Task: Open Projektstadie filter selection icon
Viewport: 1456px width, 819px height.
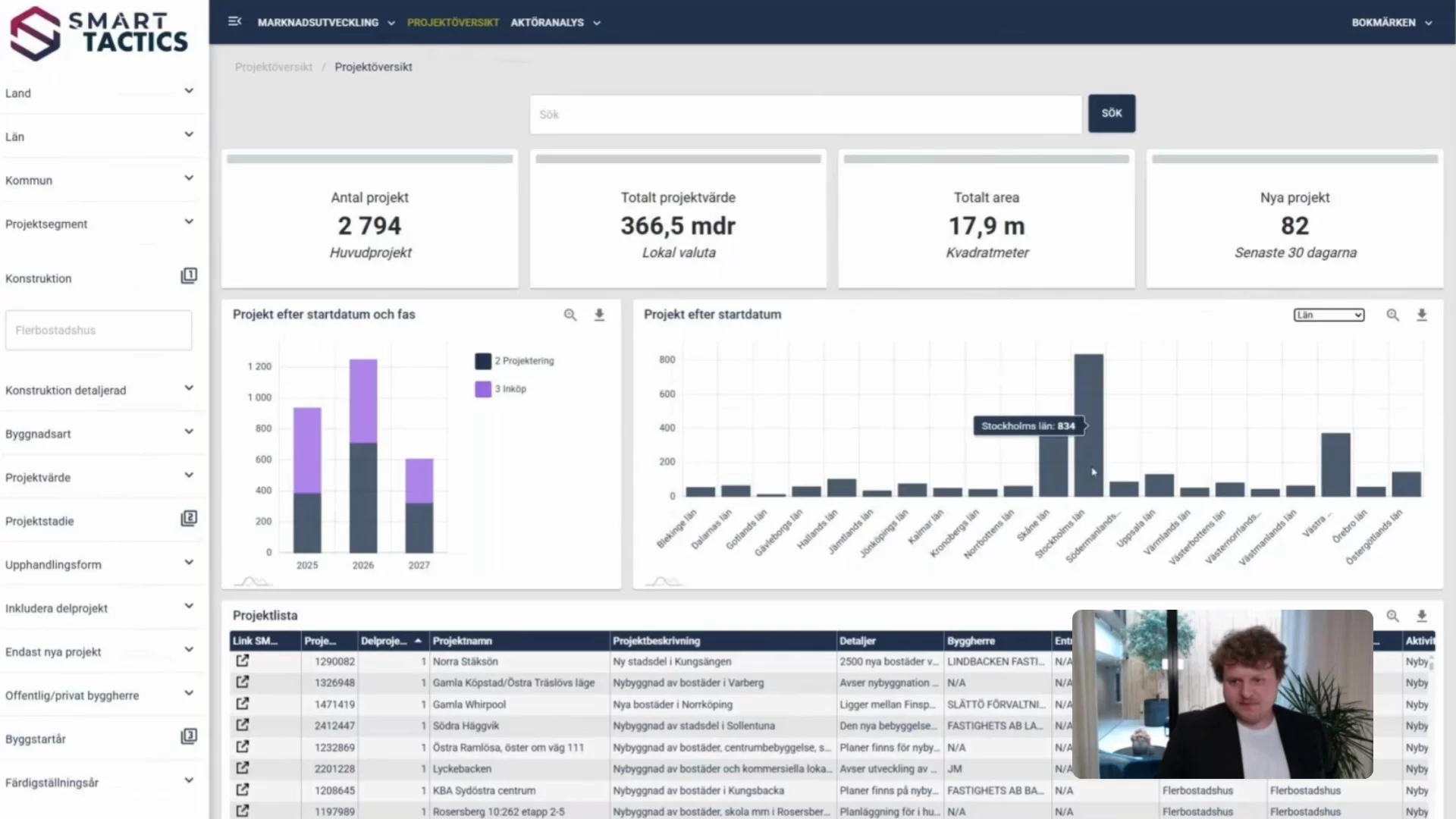Action: click(x=189, y=519)
